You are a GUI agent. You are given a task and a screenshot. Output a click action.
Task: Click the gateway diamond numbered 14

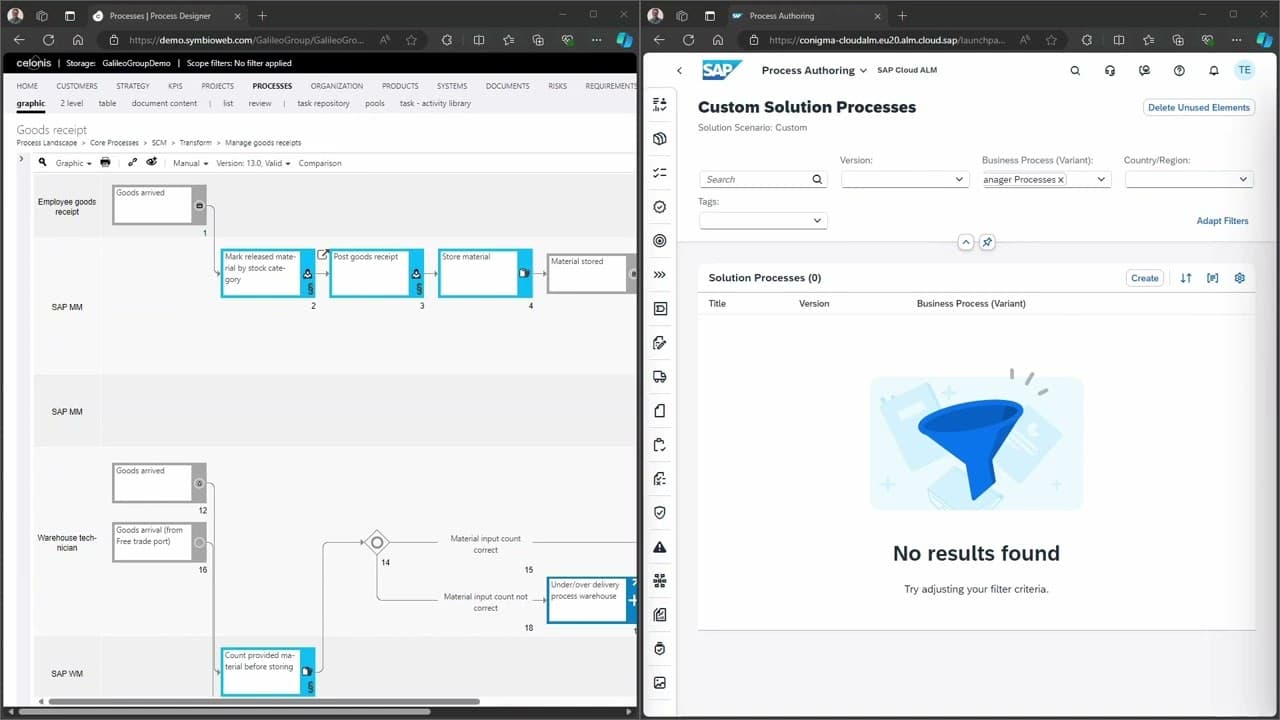coord(377,543)
